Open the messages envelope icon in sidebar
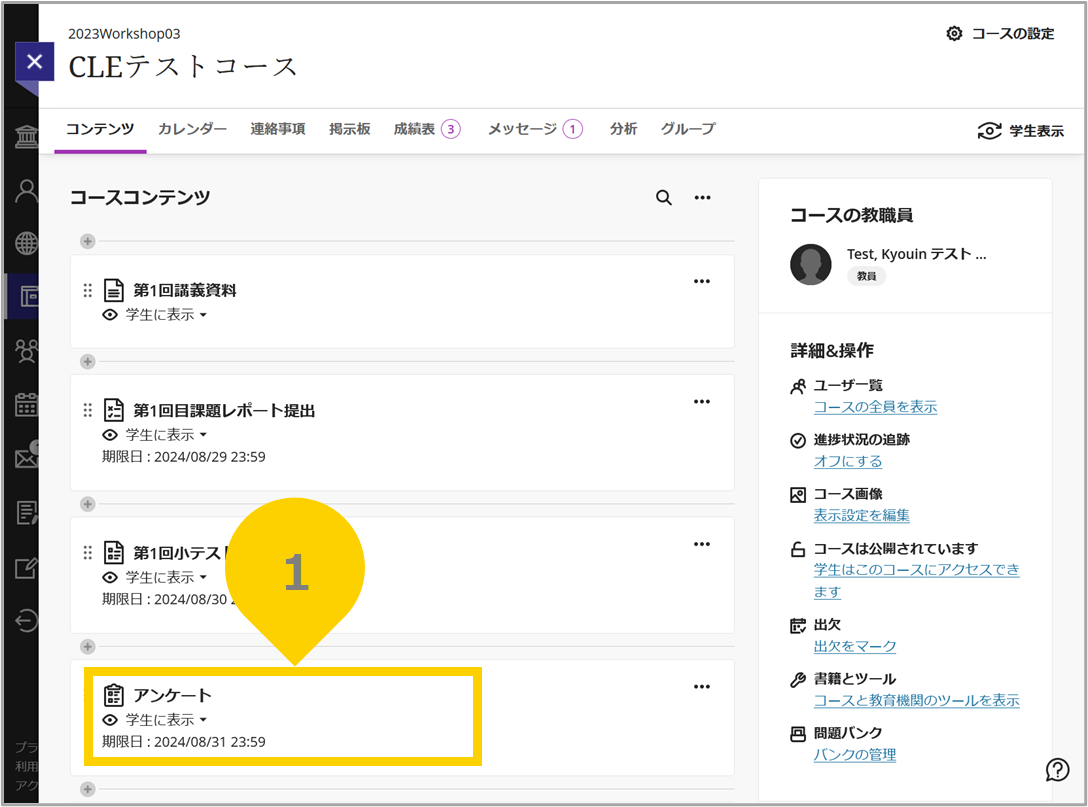Image resolution: width=1088 pixels, height=807 pixels. tap(26, 457)
